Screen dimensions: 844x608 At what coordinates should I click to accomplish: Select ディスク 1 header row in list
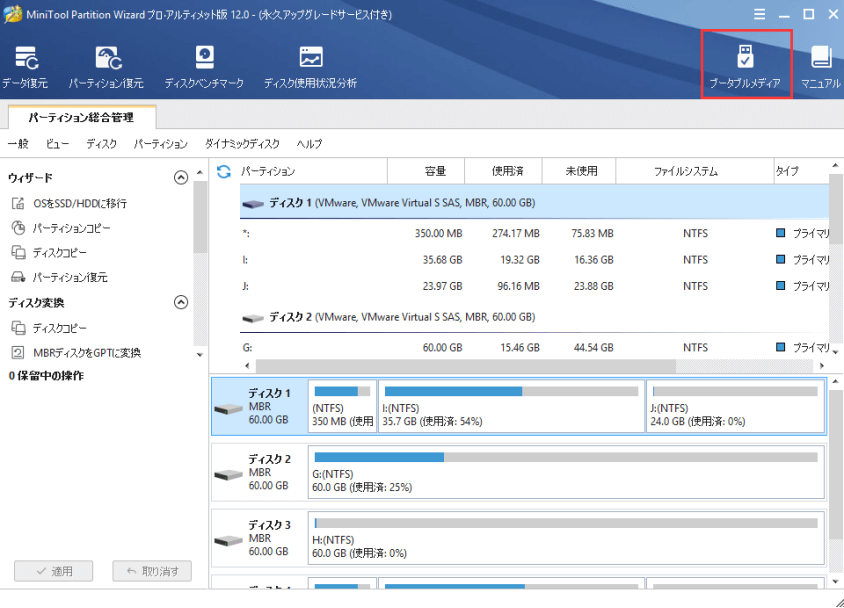tap(534, 202)
